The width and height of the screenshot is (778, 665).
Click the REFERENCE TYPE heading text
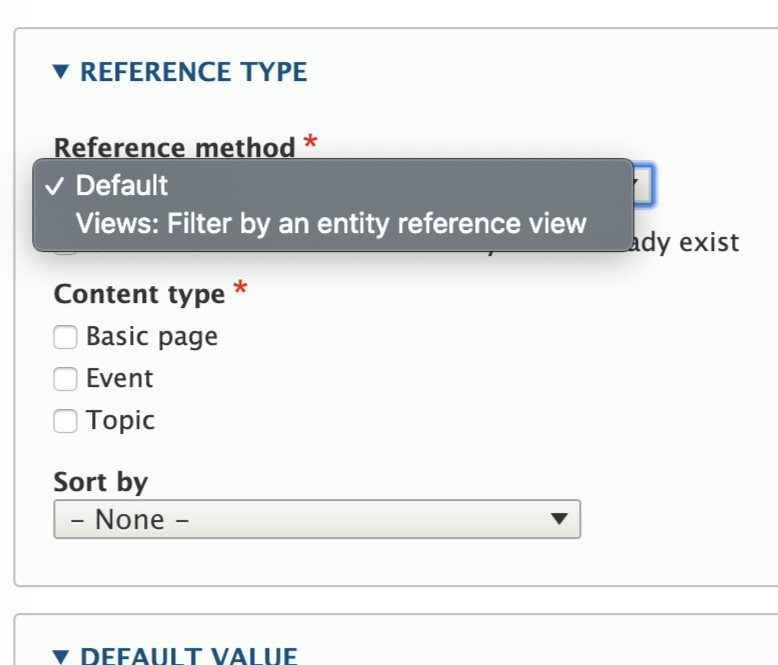point(193,72)
